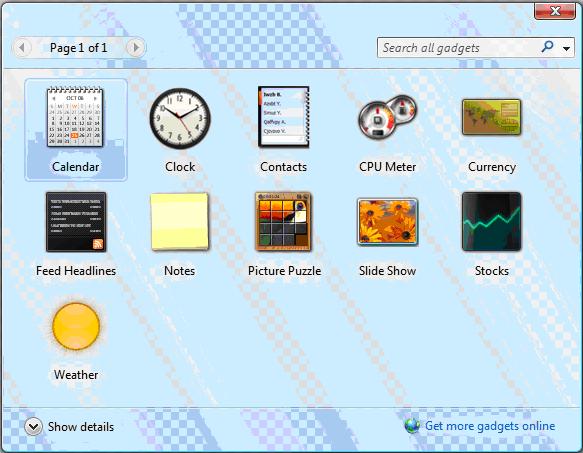The height and width of the screenshot is (453, 583).
Task: Open the Contacts gadget icon
Action: [284, 117]
